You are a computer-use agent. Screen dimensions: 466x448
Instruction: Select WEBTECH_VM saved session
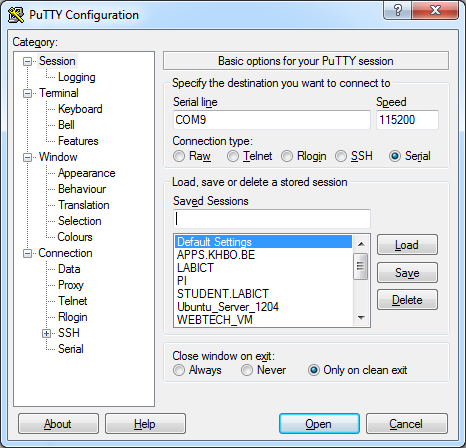click(x=263, y=320)
